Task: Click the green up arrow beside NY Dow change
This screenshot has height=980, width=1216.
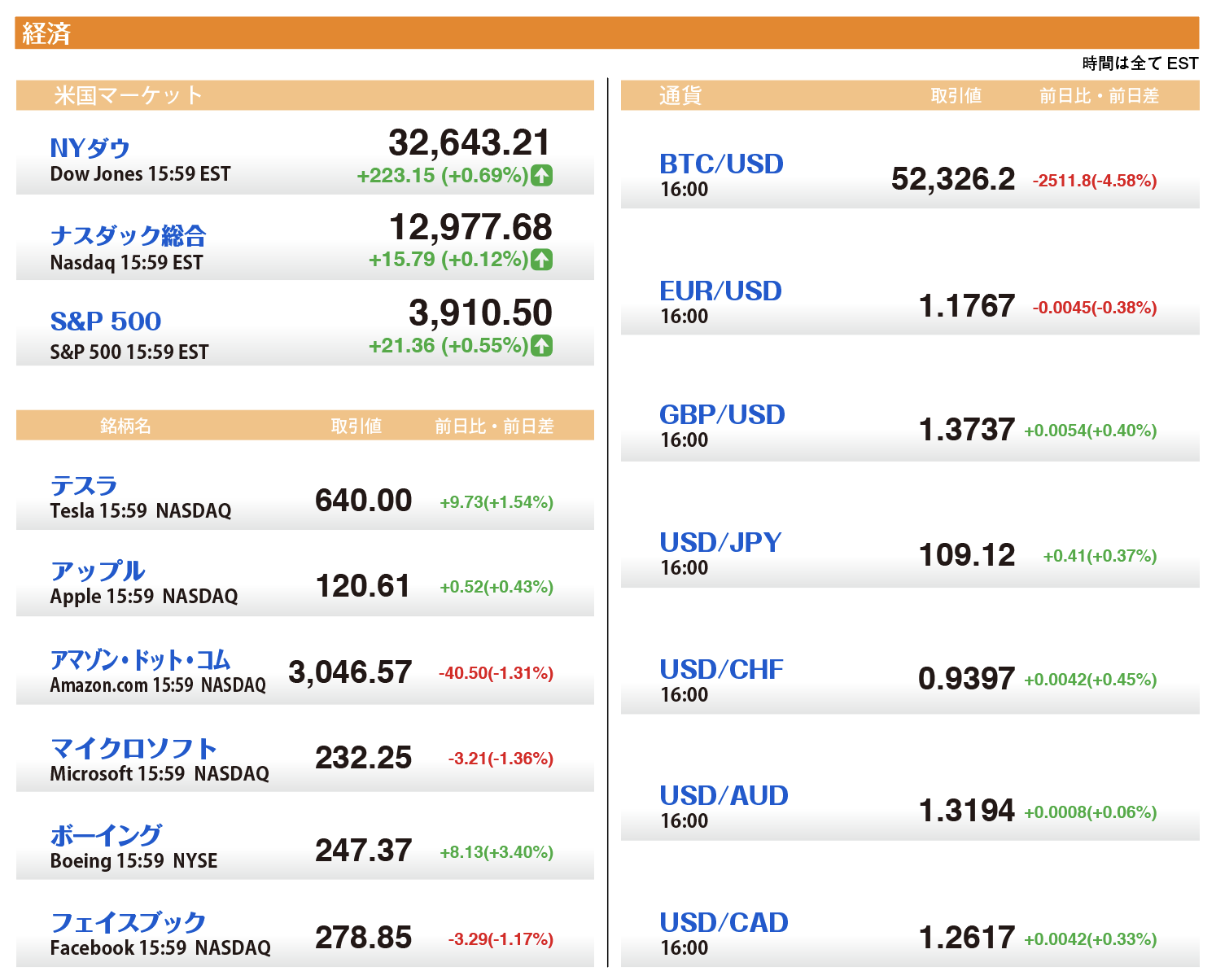Action: pyautogui.click(x=542, y=175)
